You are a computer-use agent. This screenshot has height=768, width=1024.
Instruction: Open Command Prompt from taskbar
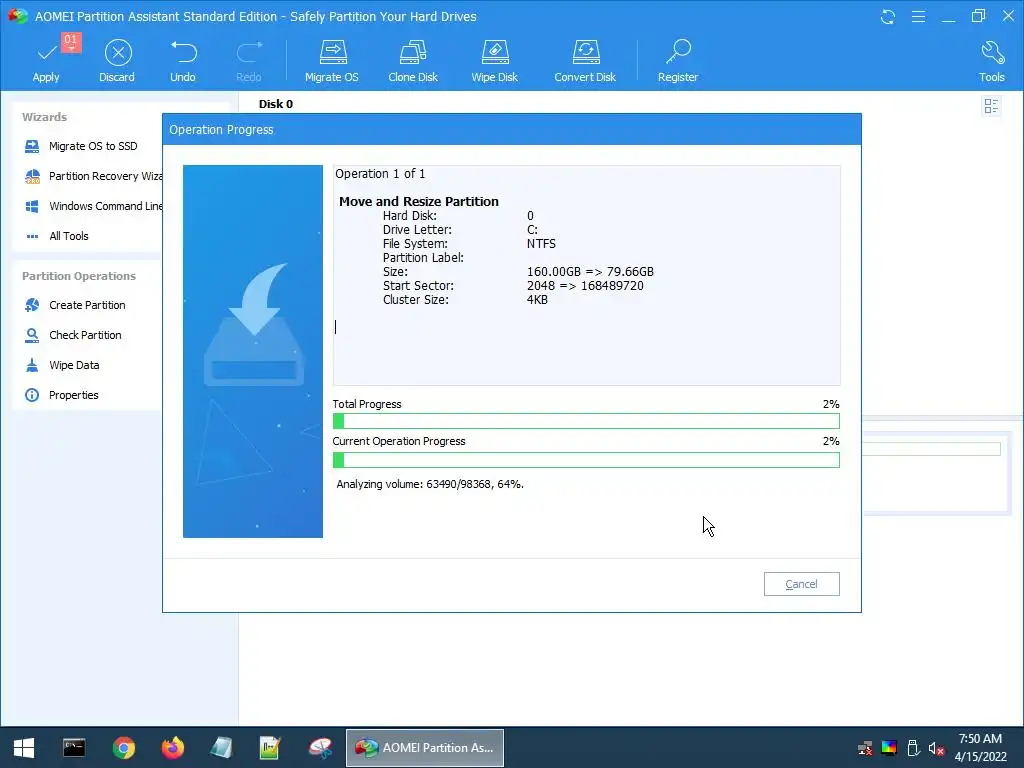74,748
